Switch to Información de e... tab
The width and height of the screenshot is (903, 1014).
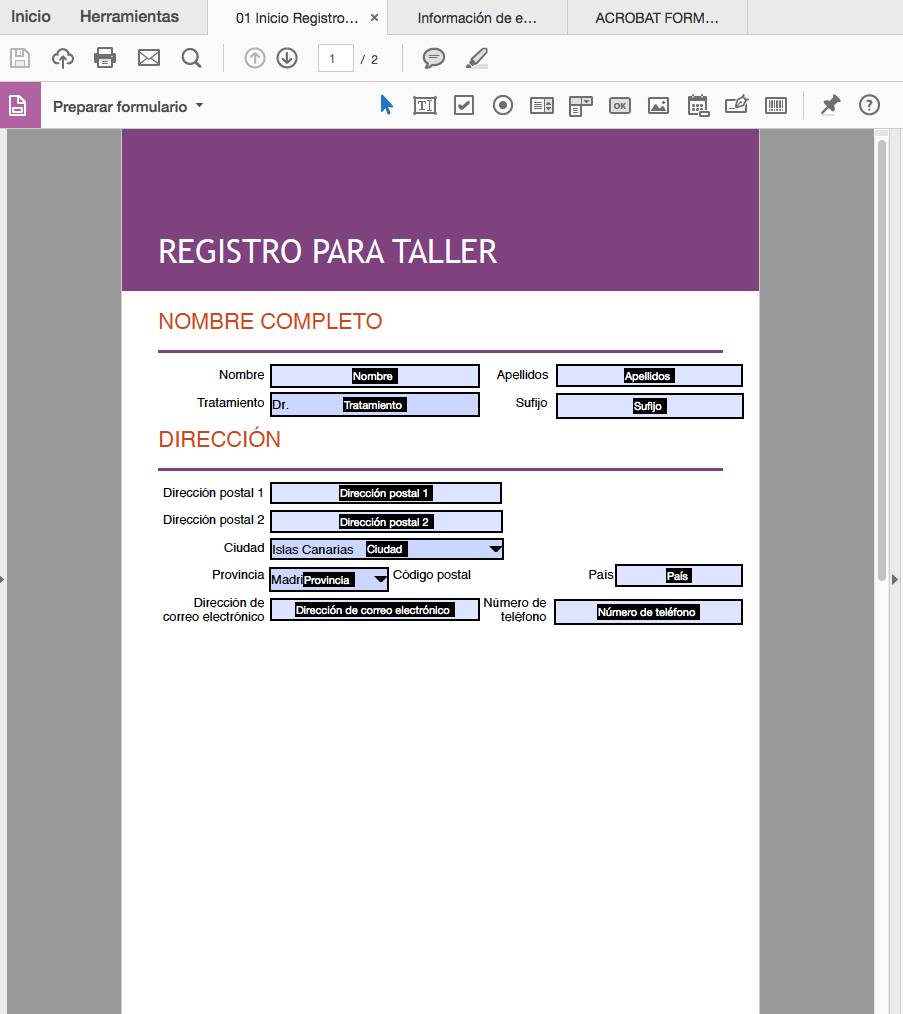coord(477,18)
